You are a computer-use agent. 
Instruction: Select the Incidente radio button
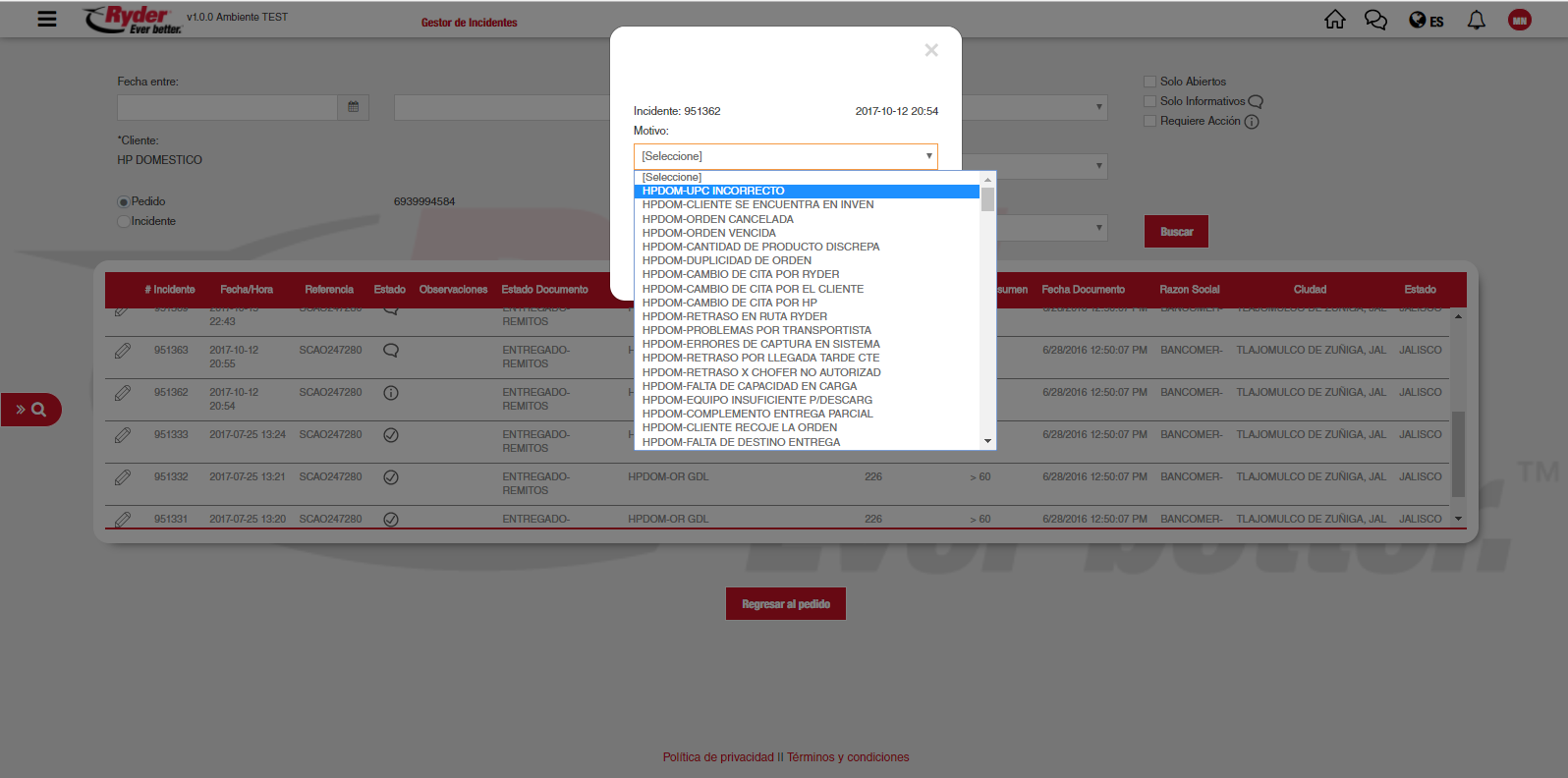[124, 222]
